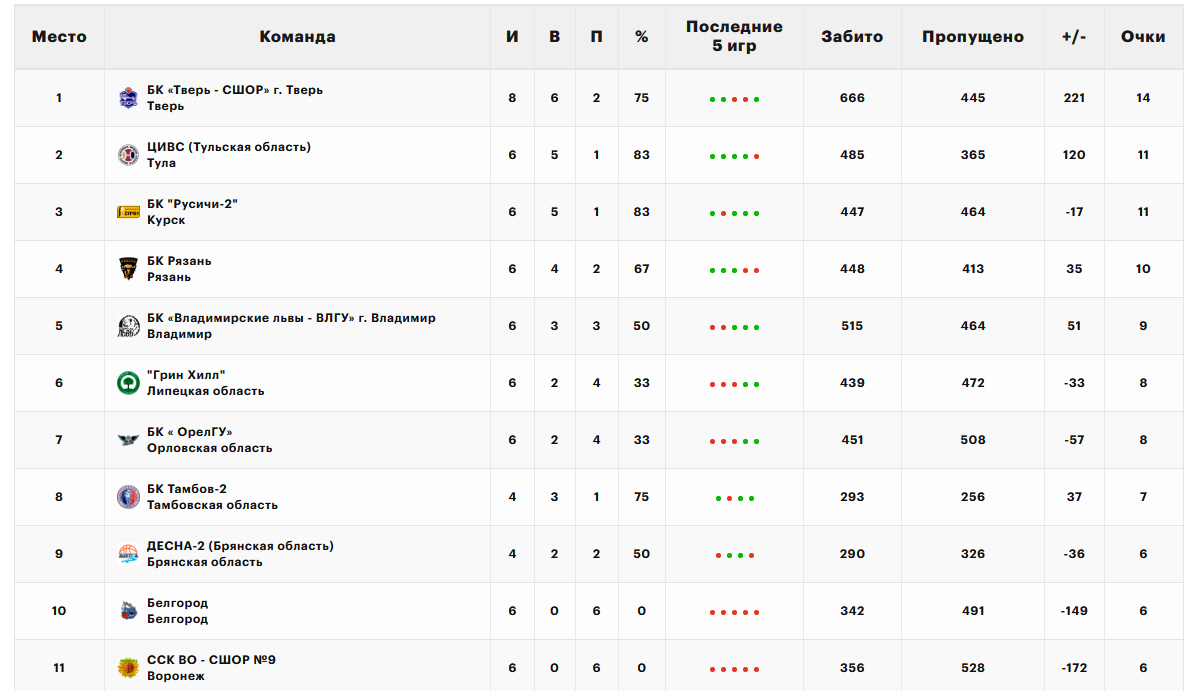Click the Владимирские львы team logo
Viewport: 1199px width, 691px height.
click(x=128, y=326)
